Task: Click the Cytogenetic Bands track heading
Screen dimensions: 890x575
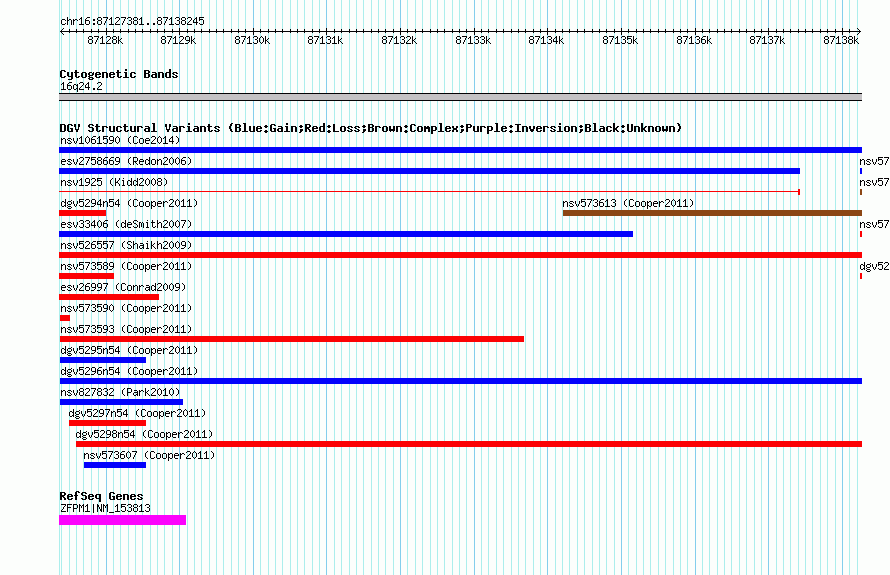Action: click(119, 74)
